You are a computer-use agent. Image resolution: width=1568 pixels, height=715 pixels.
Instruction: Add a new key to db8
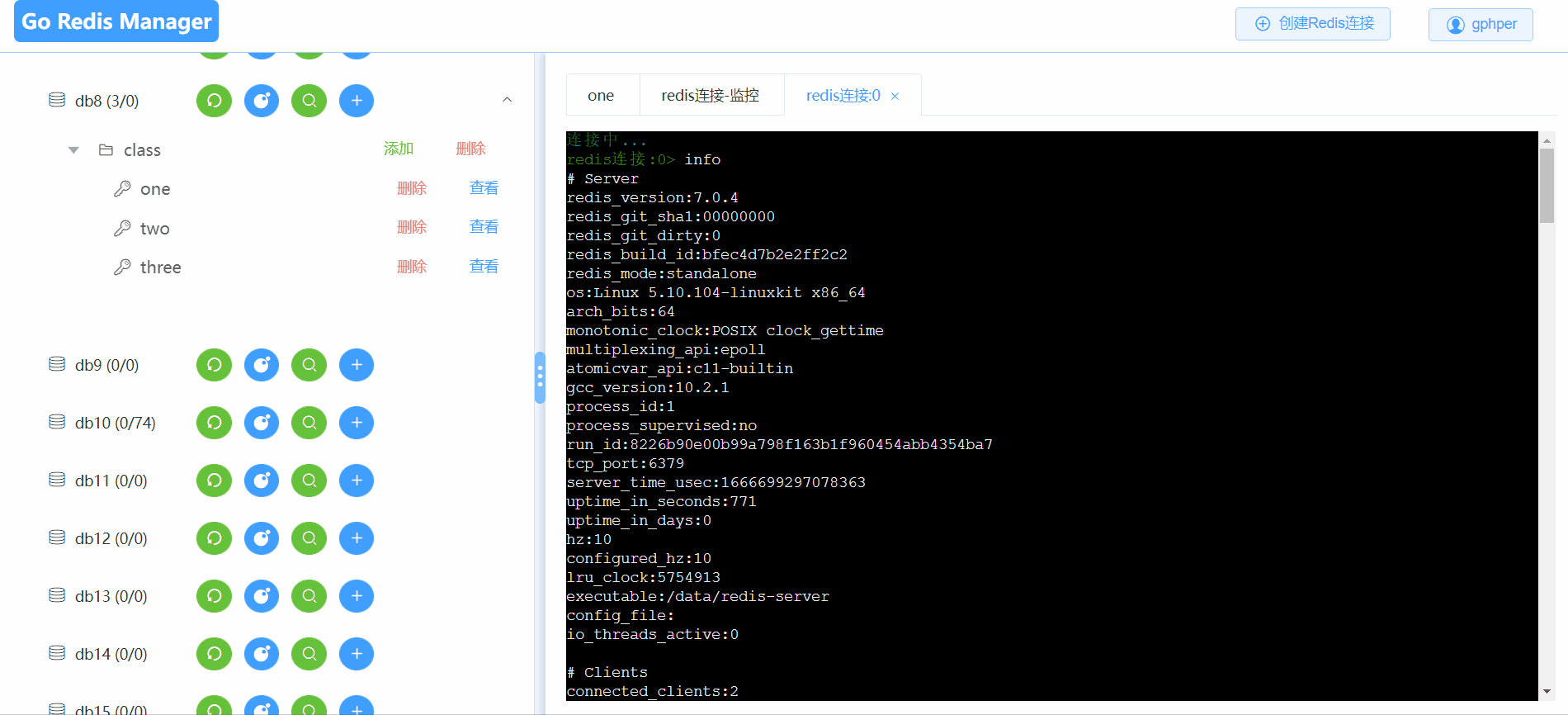pyautogui.click(x=357, y=101)
